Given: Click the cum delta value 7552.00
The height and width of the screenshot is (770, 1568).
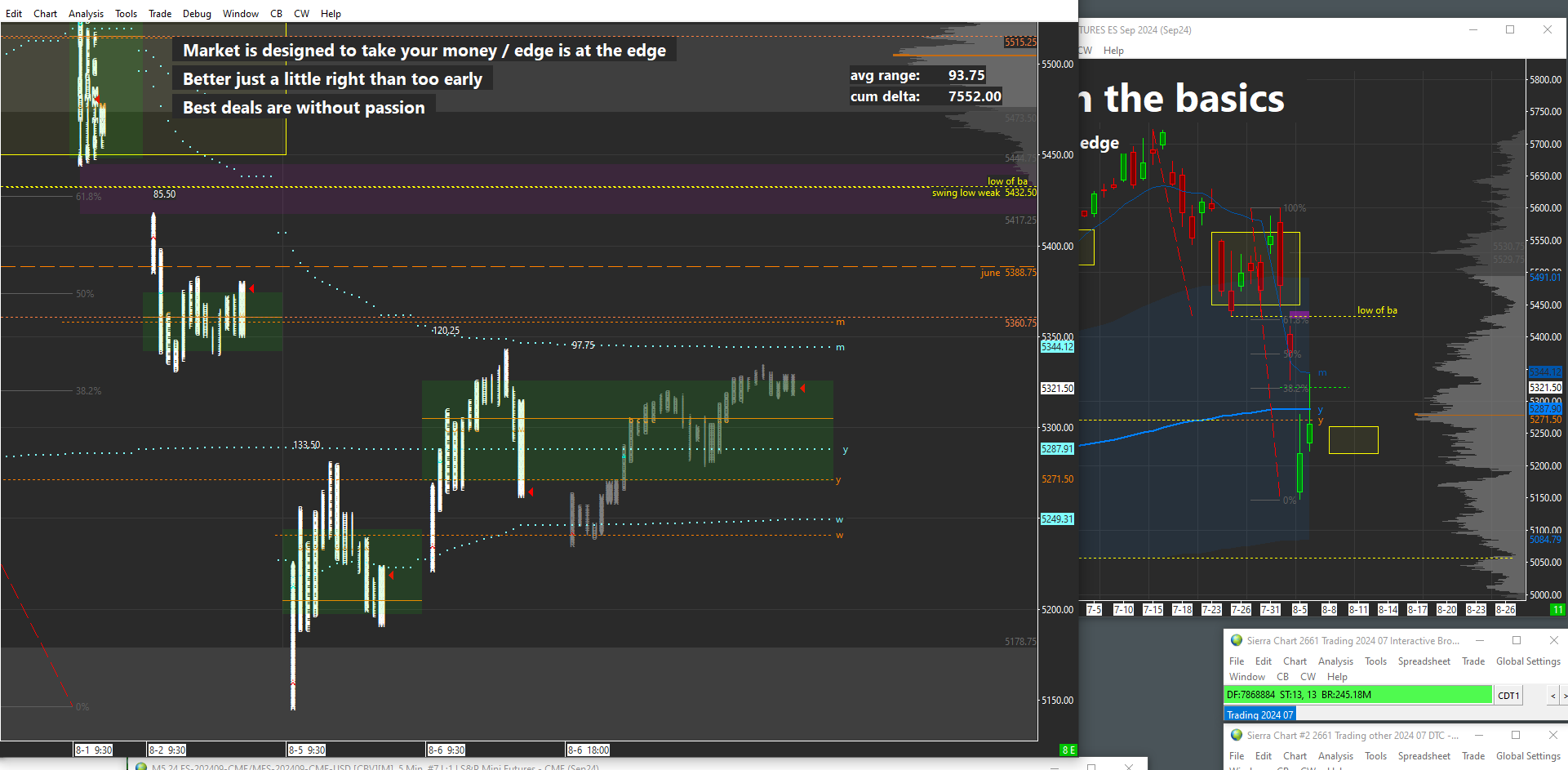Looking at the screenshot, I should [975, 96].
